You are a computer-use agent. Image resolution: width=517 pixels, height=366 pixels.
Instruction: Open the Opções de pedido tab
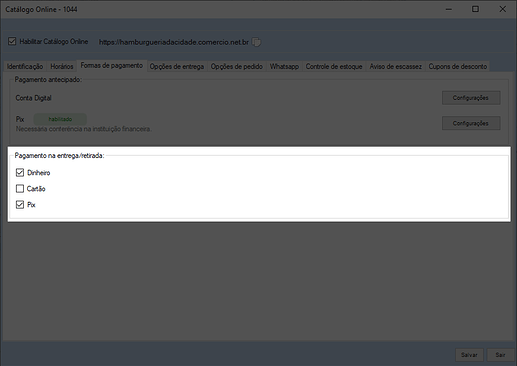tap(237, 66)
